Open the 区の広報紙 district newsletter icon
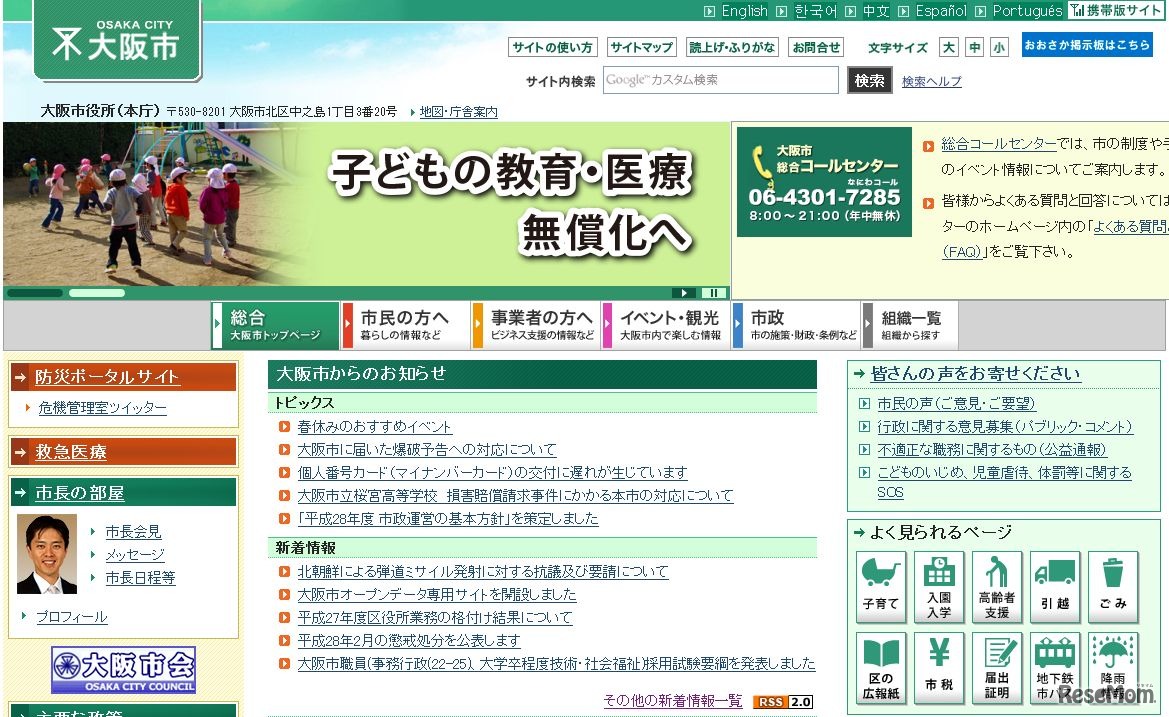 click(x=880, y=667)
